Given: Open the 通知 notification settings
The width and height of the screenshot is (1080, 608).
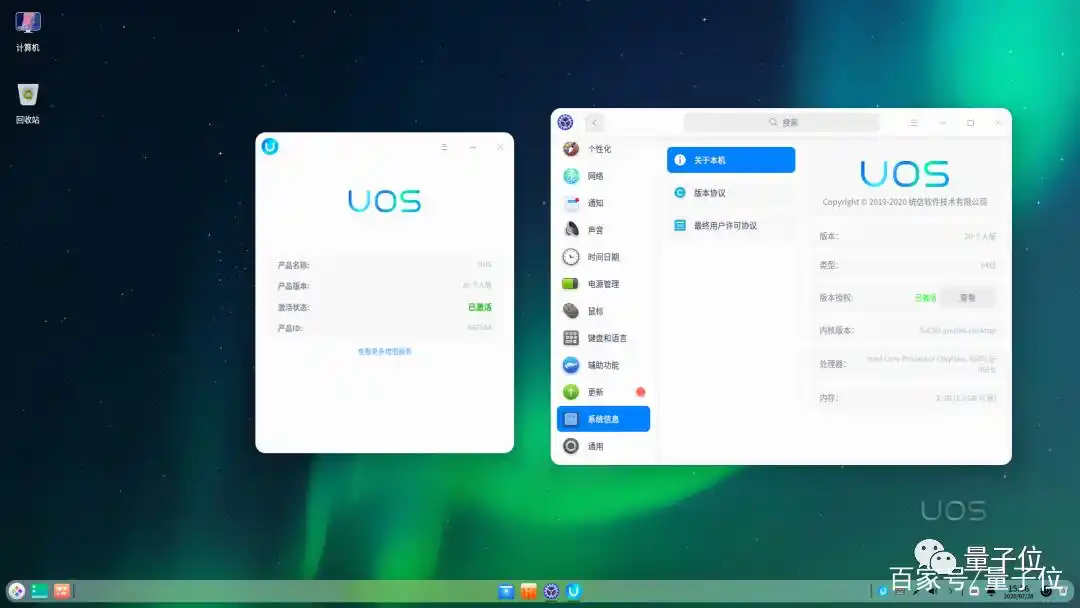Looking at the screenshot, I should [x=603, y=203].
